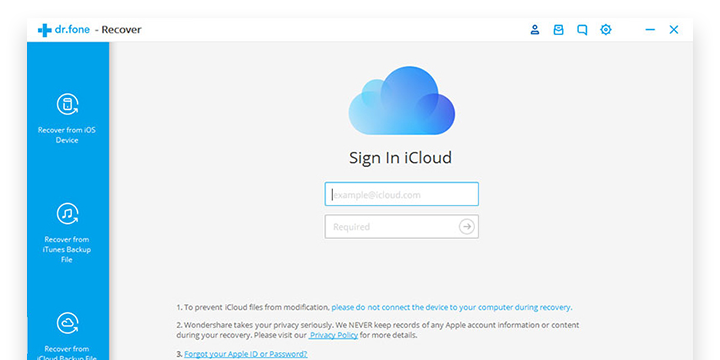Open Forgot your Apple ID or Password link
720x360 pixels.
(246, 354)
